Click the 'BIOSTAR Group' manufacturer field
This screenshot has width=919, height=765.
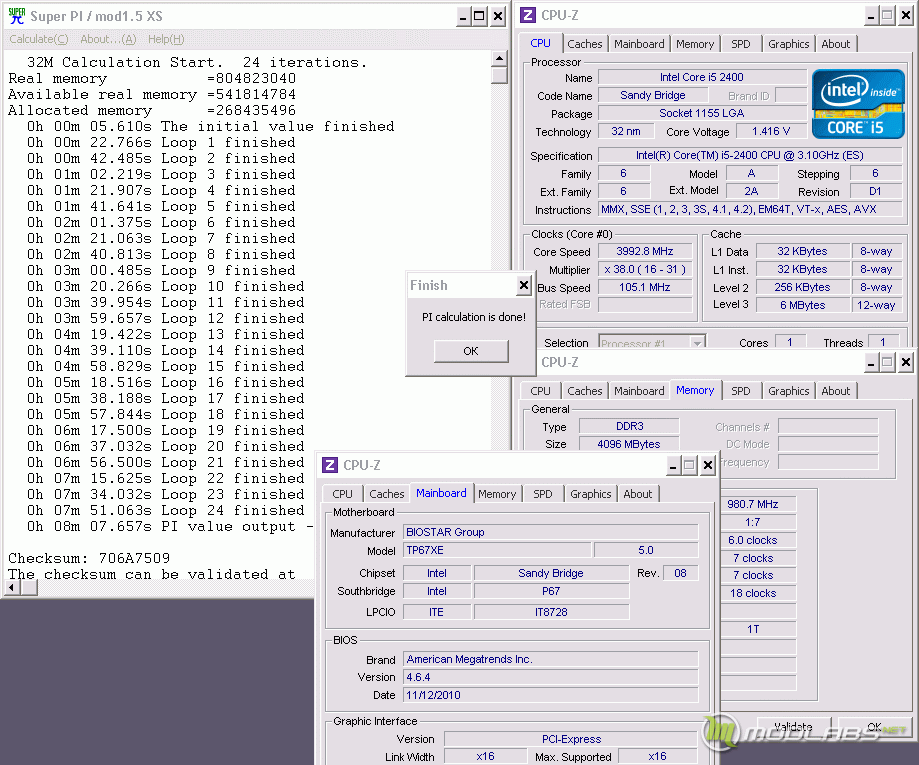(550, 532)
